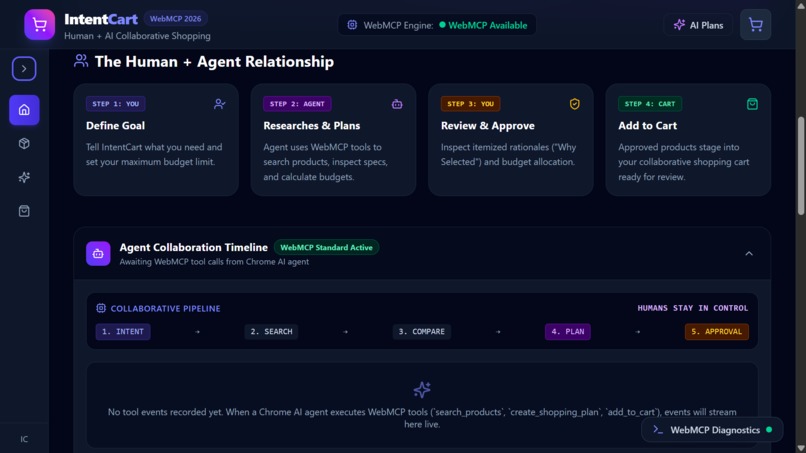This screenshot has height=453, width=806.
Task: Open the AI Plans button
Action: [x=698, y=25]
